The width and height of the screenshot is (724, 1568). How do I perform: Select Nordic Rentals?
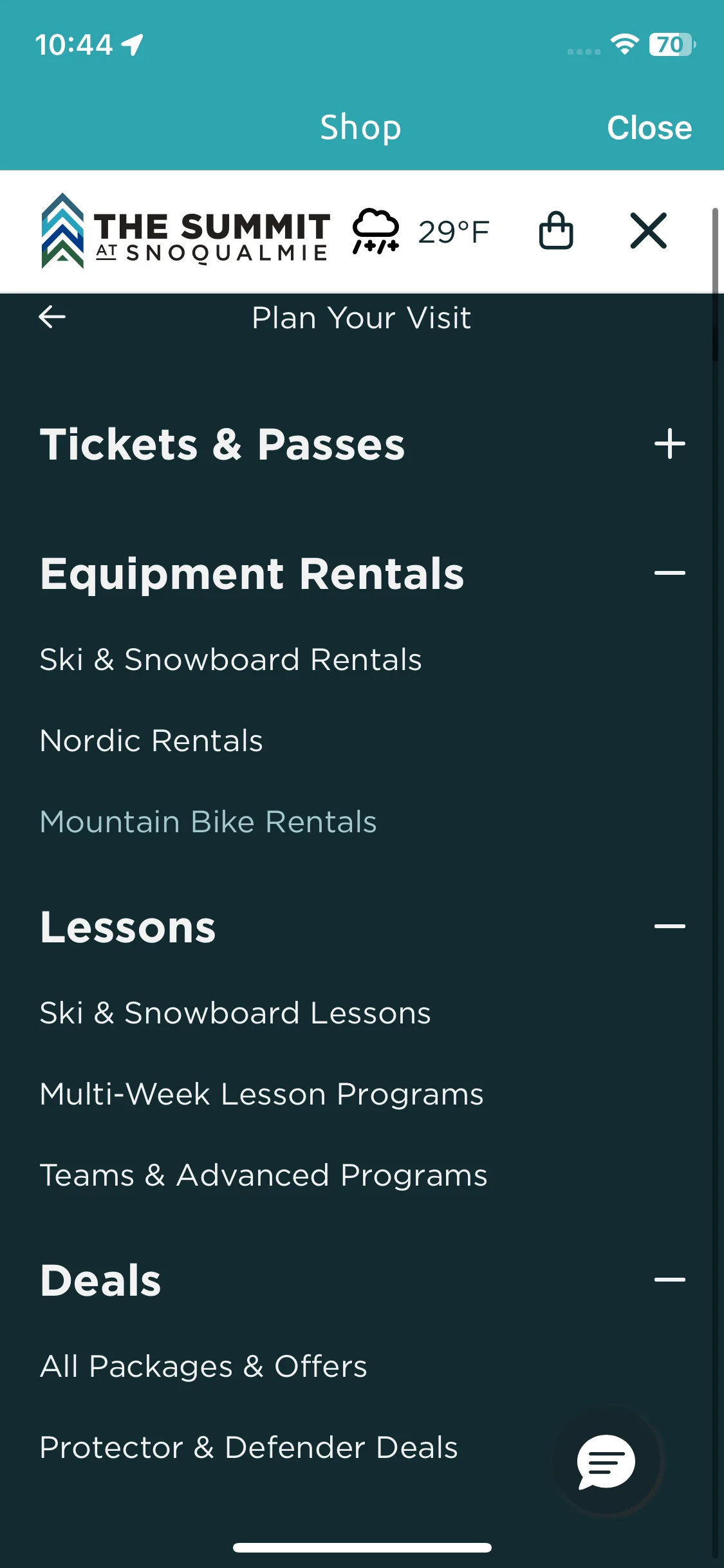tap(151, 741)
